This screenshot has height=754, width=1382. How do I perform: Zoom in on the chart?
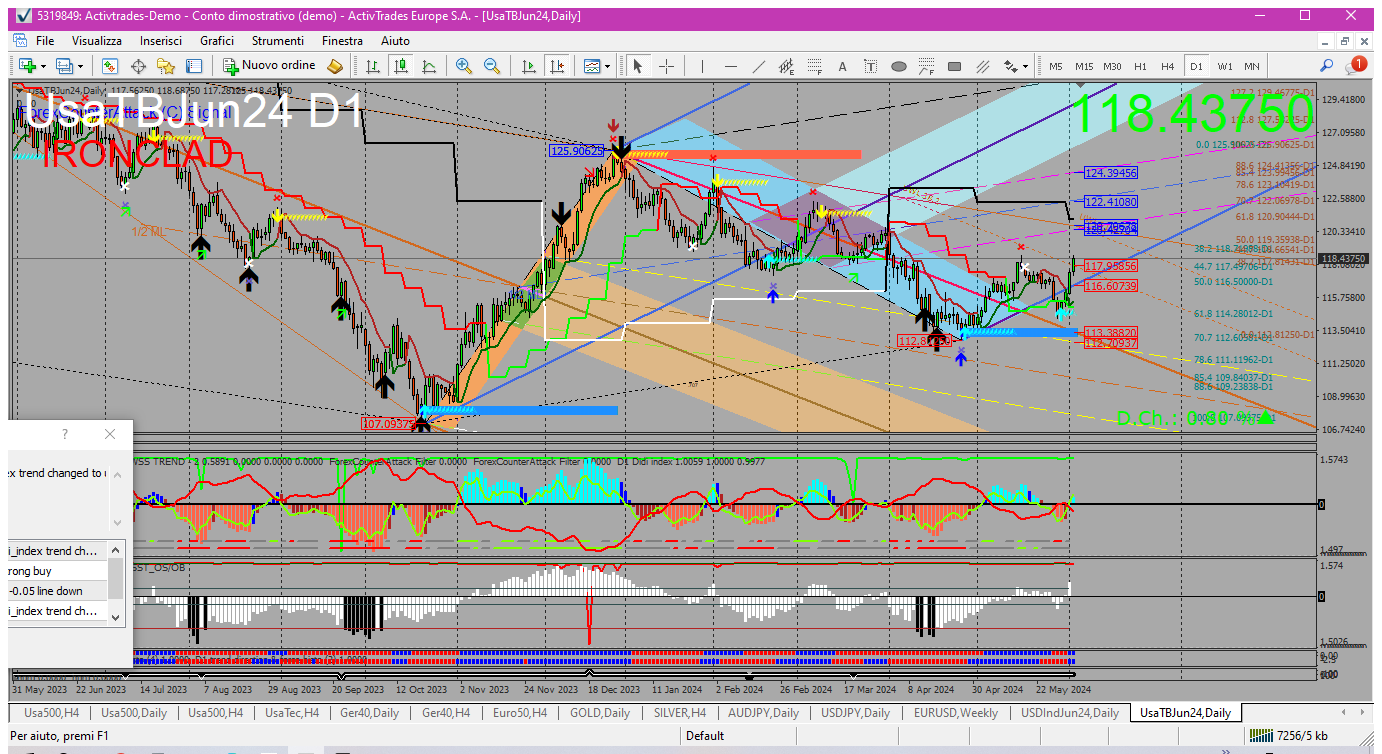point(463,66)
